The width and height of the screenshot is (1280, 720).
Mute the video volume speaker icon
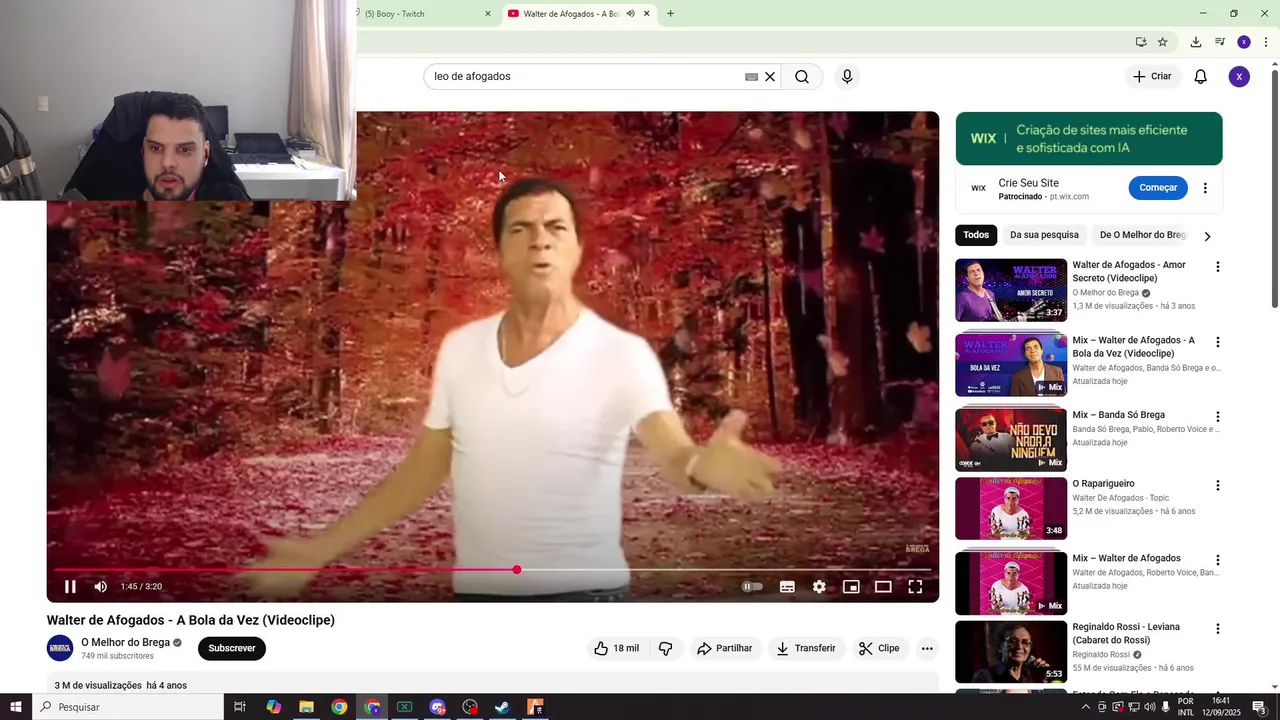pos(101,587)
